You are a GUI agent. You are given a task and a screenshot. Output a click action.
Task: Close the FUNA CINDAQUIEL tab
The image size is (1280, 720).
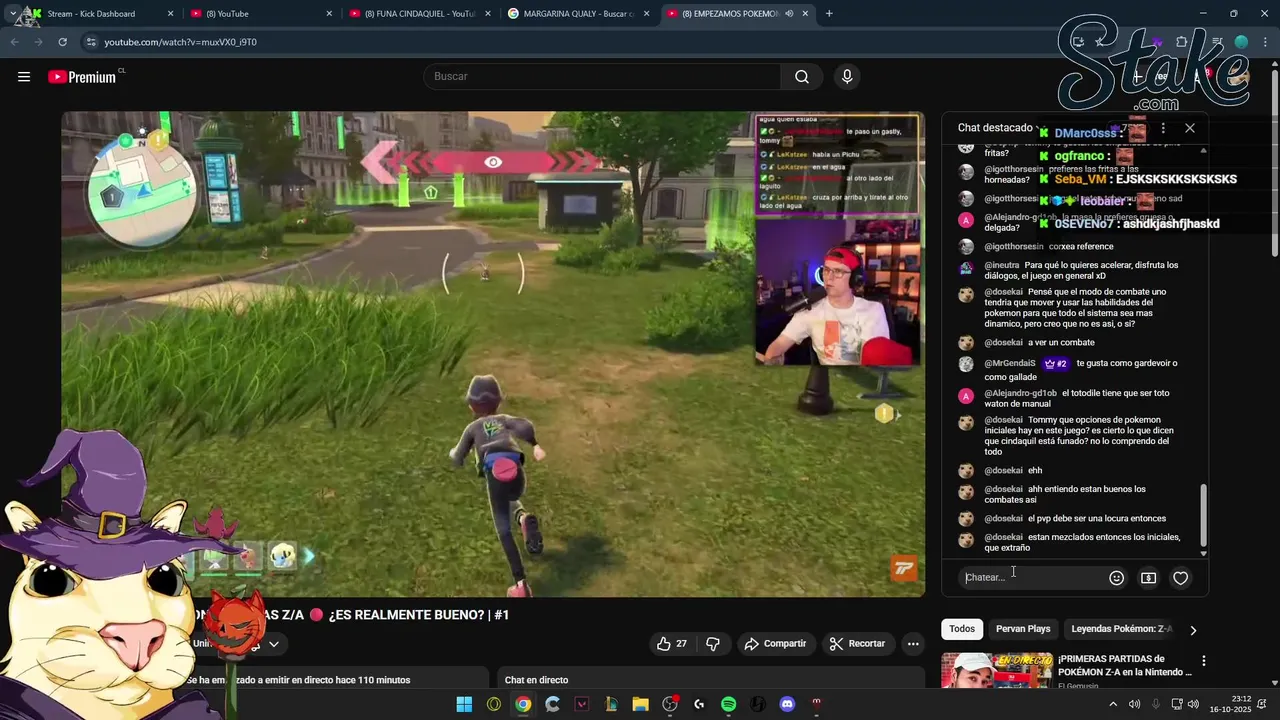coord(487,14)
